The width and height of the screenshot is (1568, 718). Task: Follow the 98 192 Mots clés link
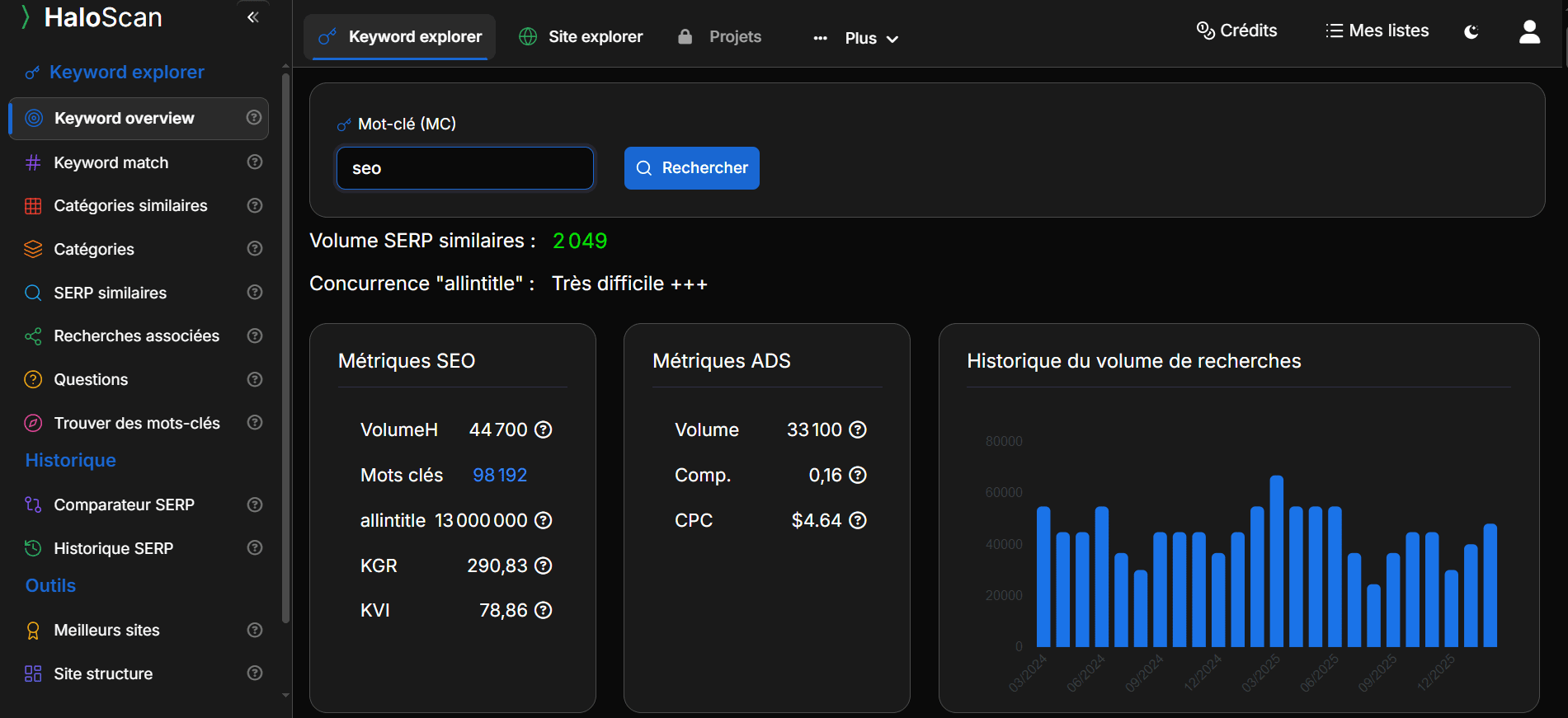click(500, 475)
